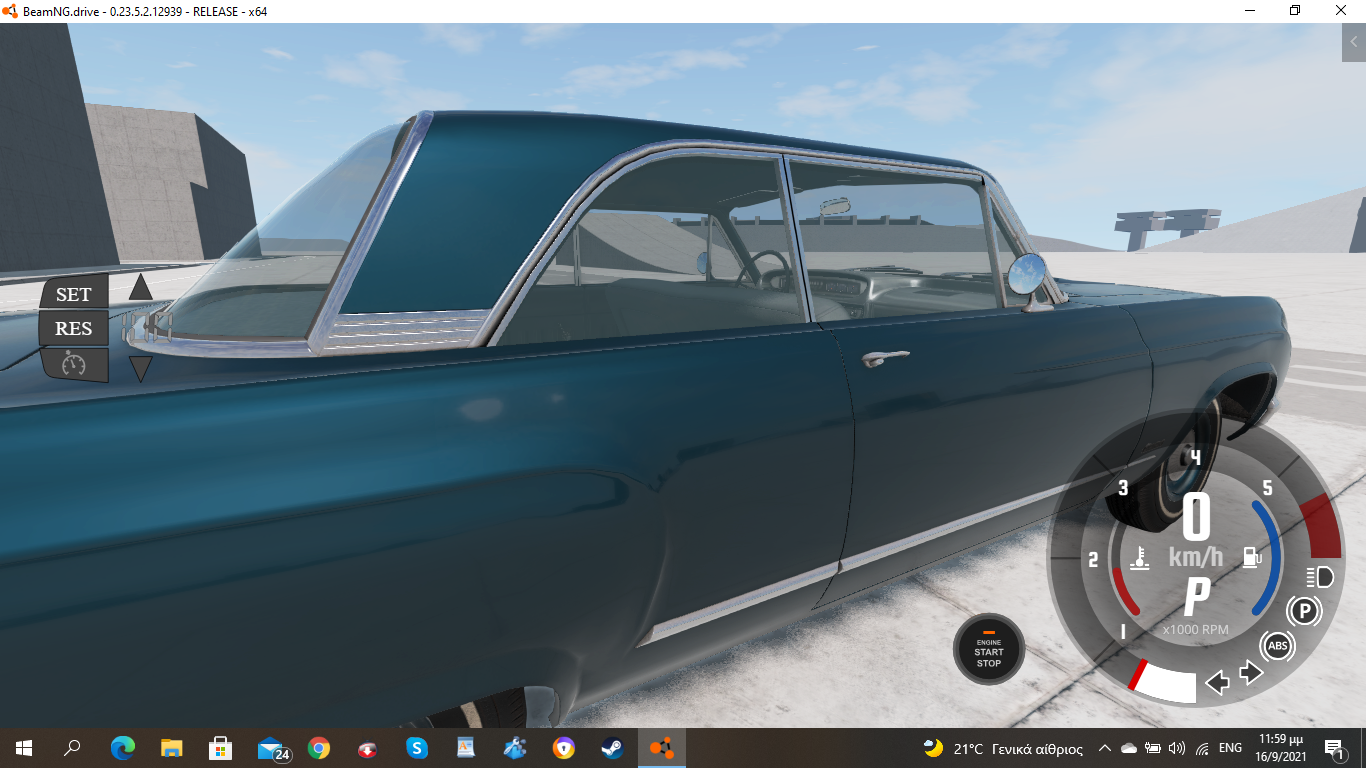Open Windows taskbar search

point(72,748)
